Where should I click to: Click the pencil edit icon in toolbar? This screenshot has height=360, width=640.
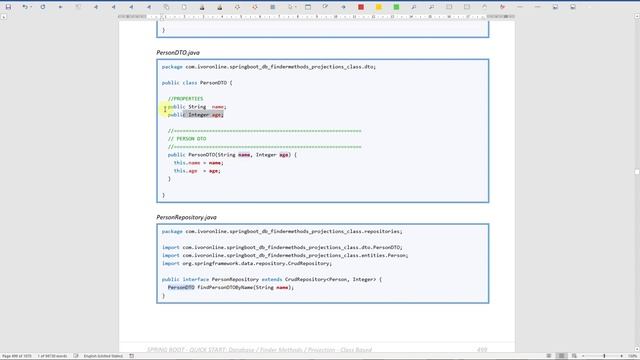325,7
